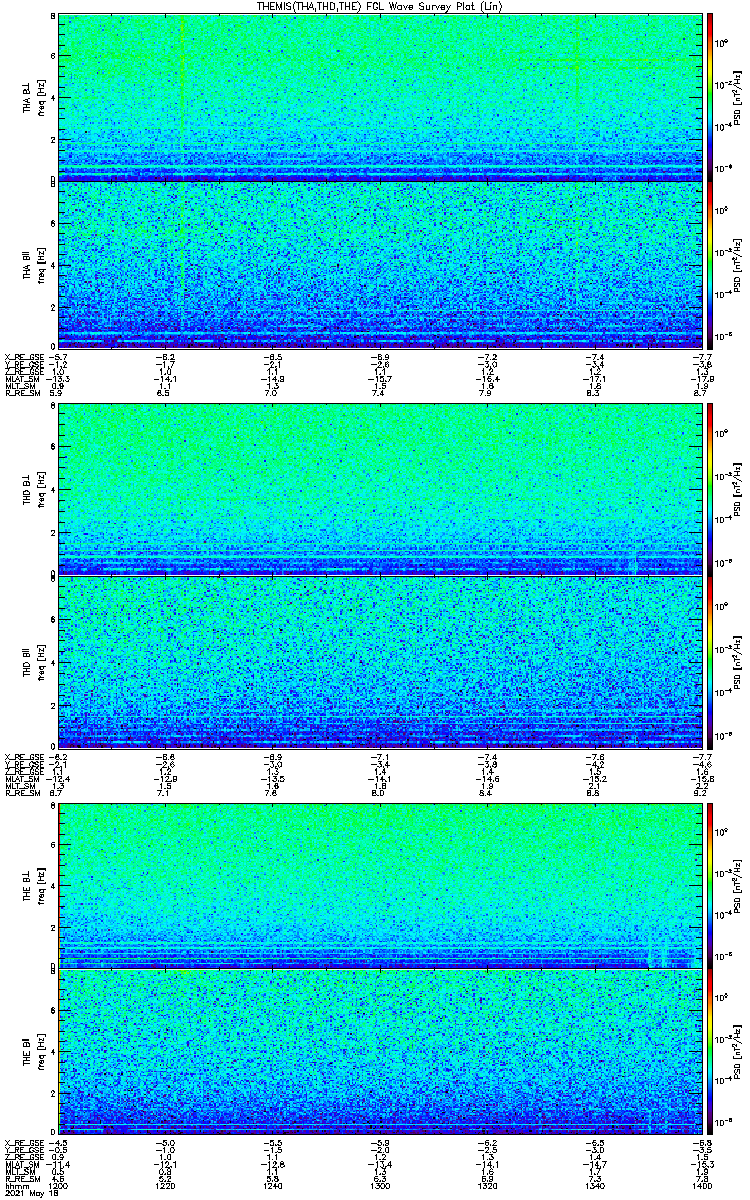The width and height of the screenshot is (750, 1200).
Task: Click the THEMIS FGL Wave Survey Plot title
Action: pos(379,6)
